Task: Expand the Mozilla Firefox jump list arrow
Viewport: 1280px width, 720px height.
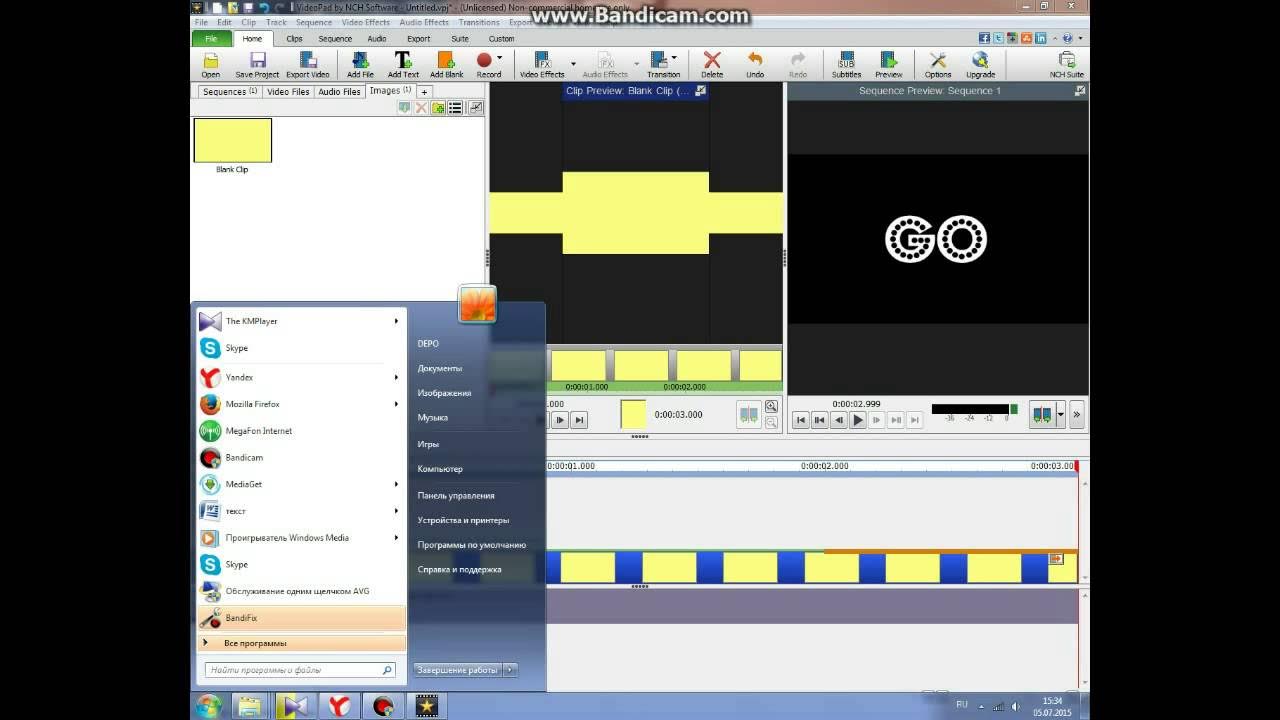Action: click(396, 404)
